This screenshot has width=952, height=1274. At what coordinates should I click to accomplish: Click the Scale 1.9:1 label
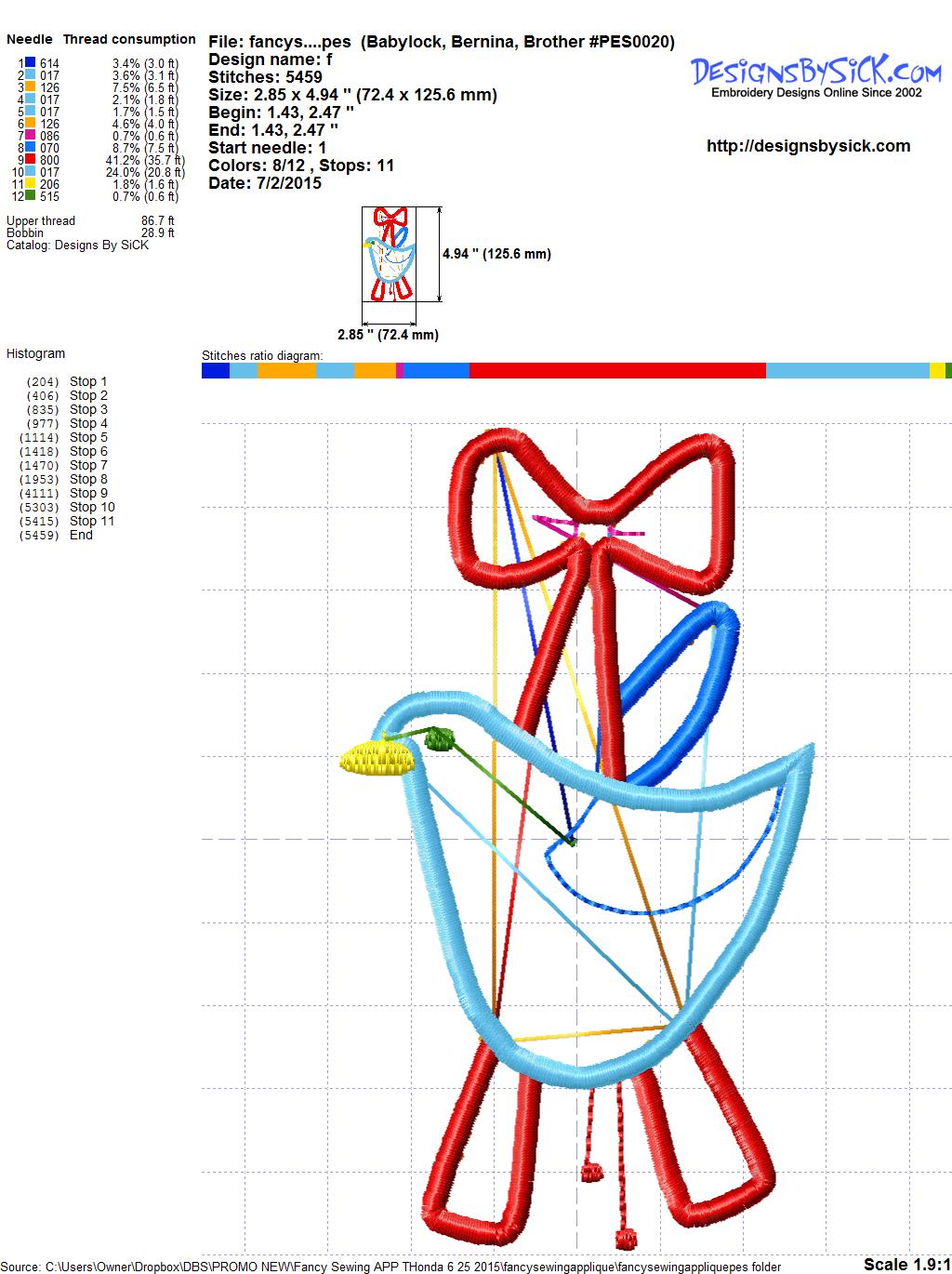pyautogui.click(x=906, y=1264)
